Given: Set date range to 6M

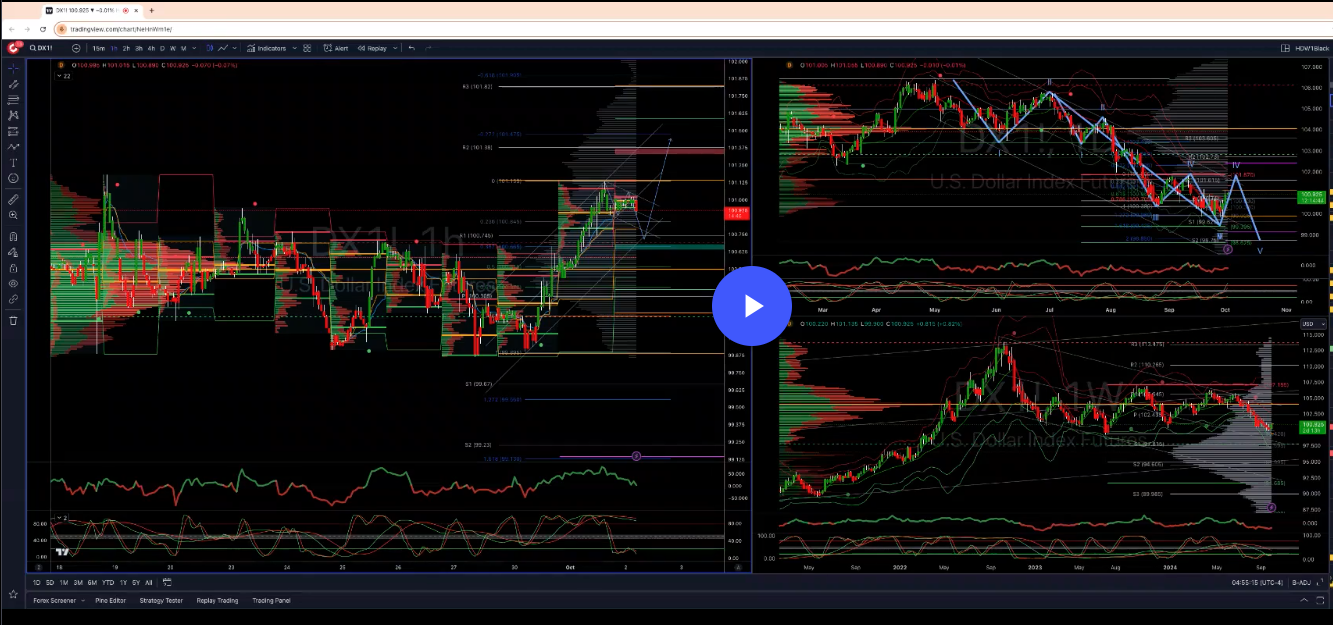Looking at the screenshot, I should coord(92,582).
